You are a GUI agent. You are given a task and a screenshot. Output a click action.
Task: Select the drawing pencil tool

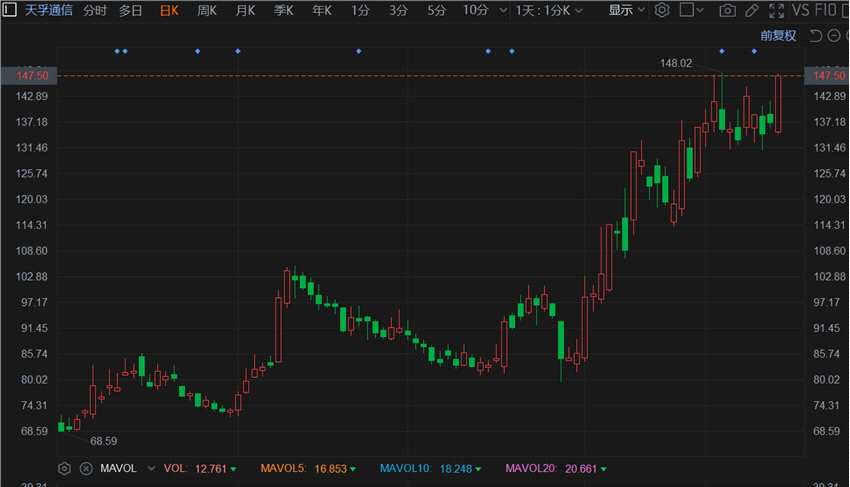(752, 10)
